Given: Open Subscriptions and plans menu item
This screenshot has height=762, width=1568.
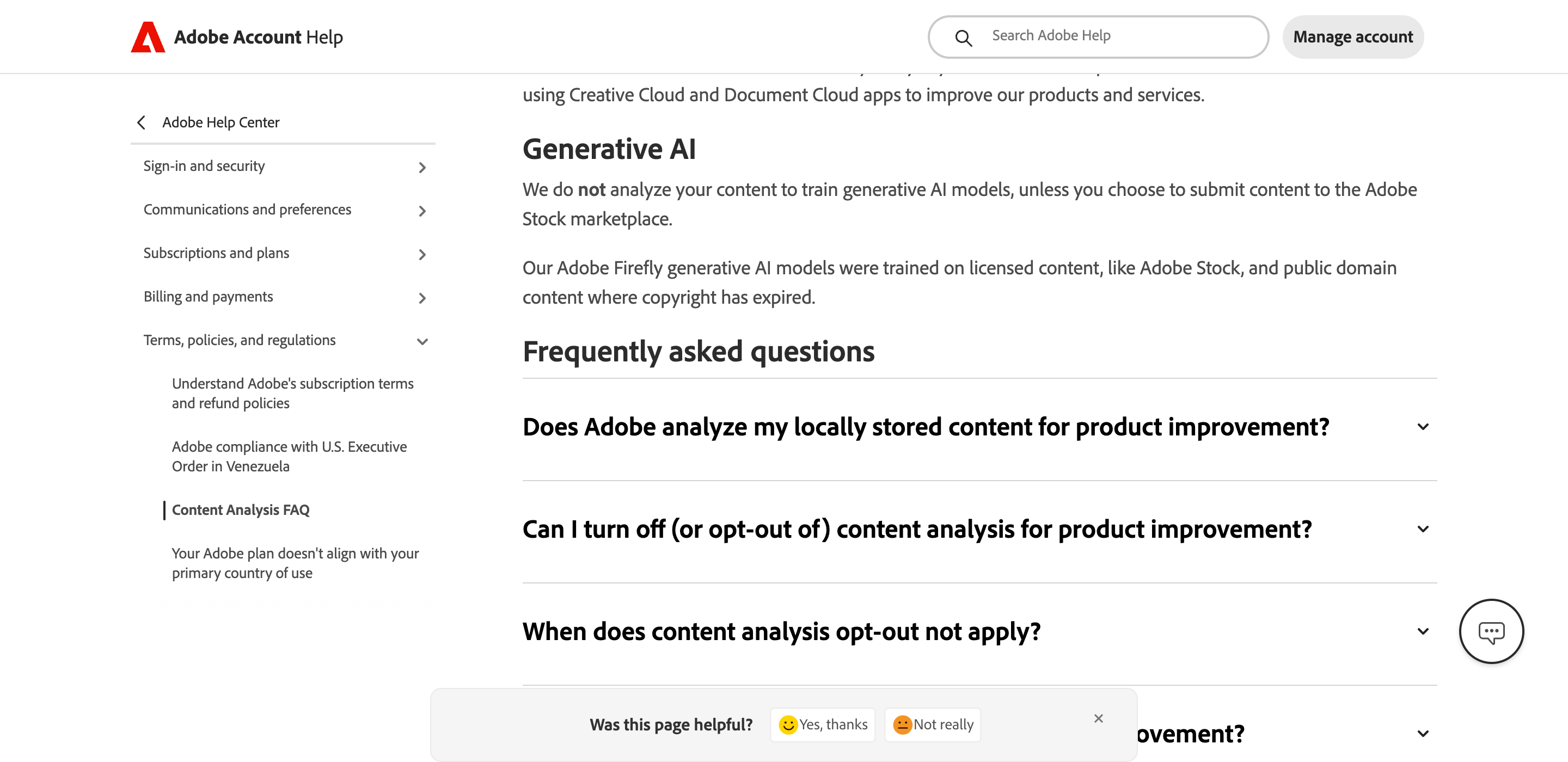Looking at the screenshot, I should click(x=216, y=253).
